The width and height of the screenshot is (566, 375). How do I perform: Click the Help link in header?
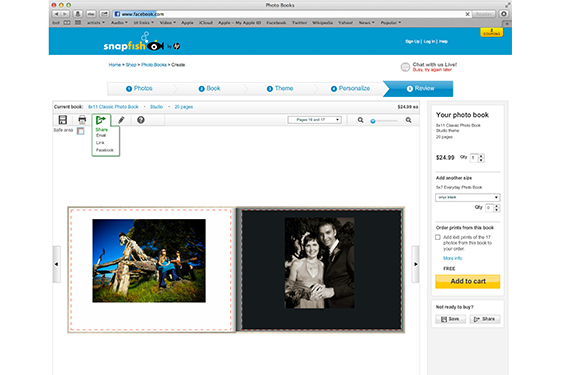(443, 42)
